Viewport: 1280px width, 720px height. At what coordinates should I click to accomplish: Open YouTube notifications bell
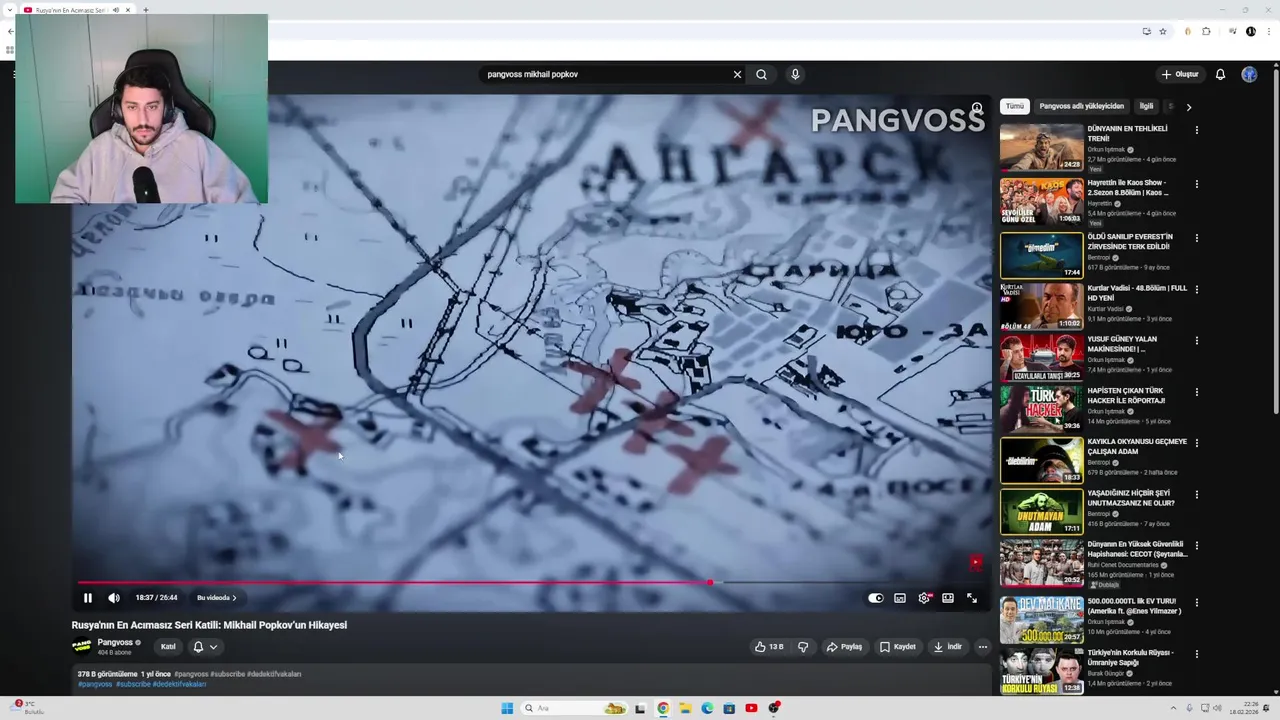click(x=1220, y=74)
